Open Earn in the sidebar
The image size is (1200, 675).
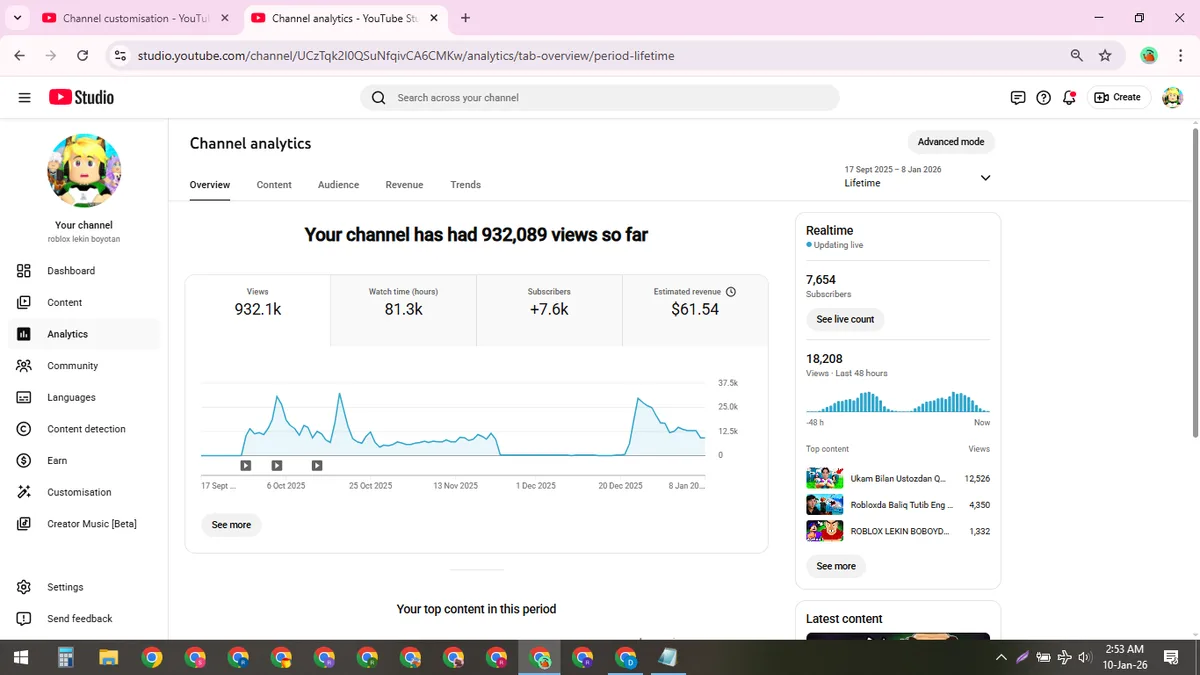coord(84,461)
